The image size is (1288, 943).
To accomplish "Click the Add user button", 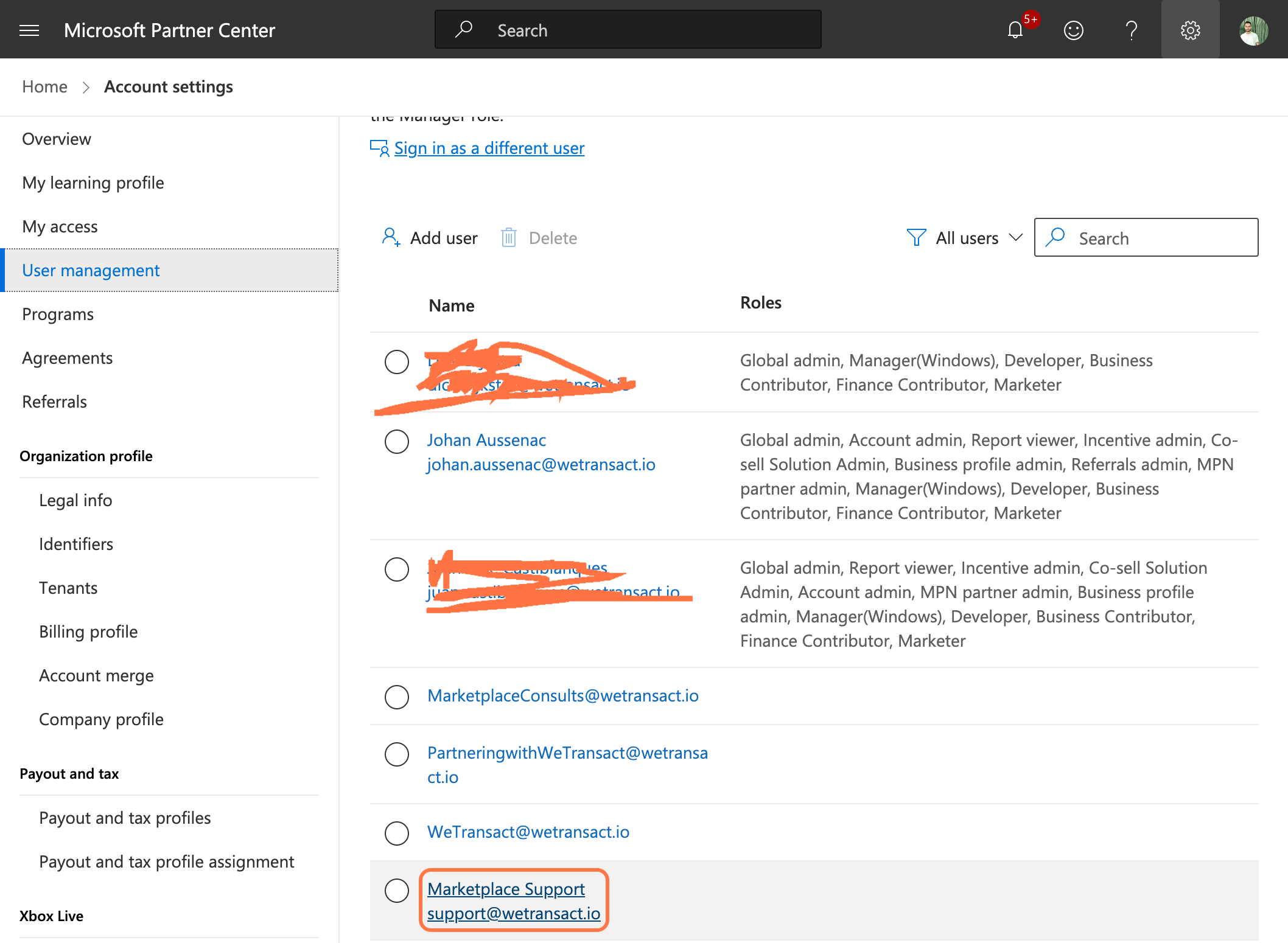I will pos(430,238).
